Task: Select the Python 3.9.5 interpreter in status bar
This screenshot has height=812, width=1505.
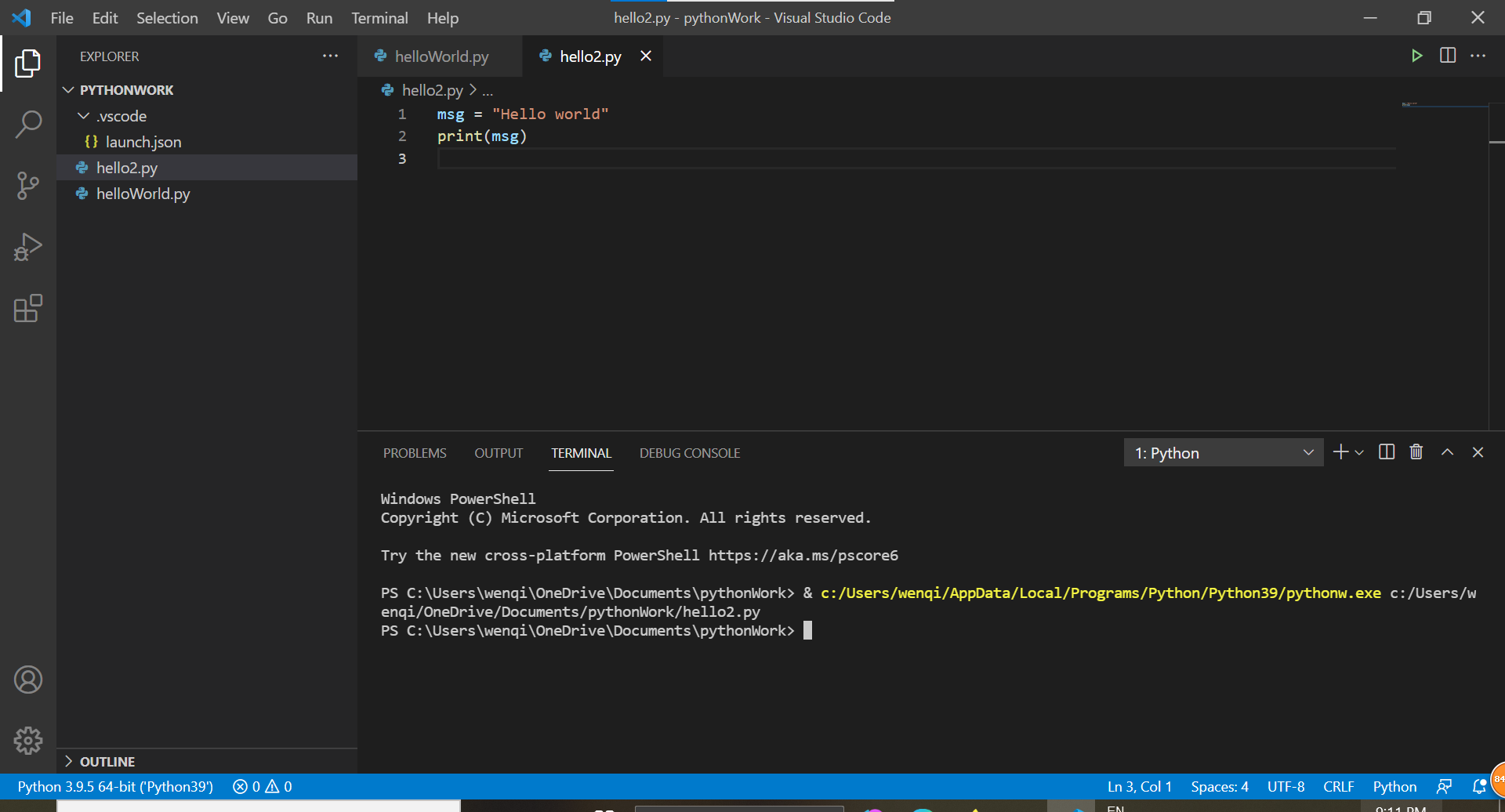Action: [114, 785]
